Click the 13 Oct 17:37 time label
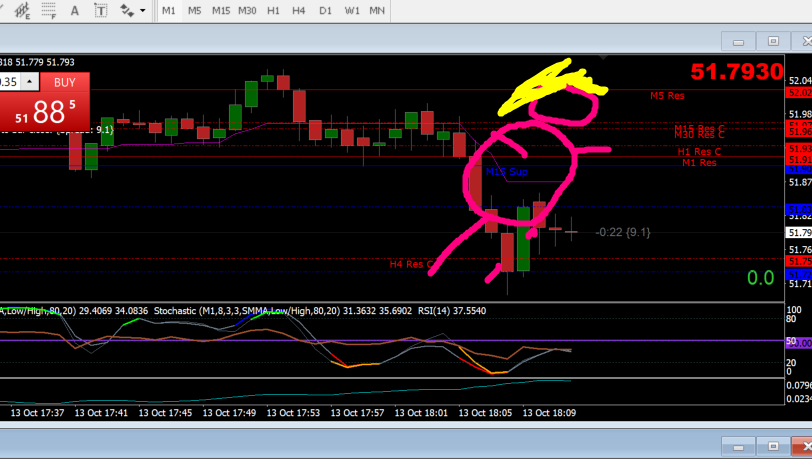Screen dimensions: 812x459 click(37, 413)
